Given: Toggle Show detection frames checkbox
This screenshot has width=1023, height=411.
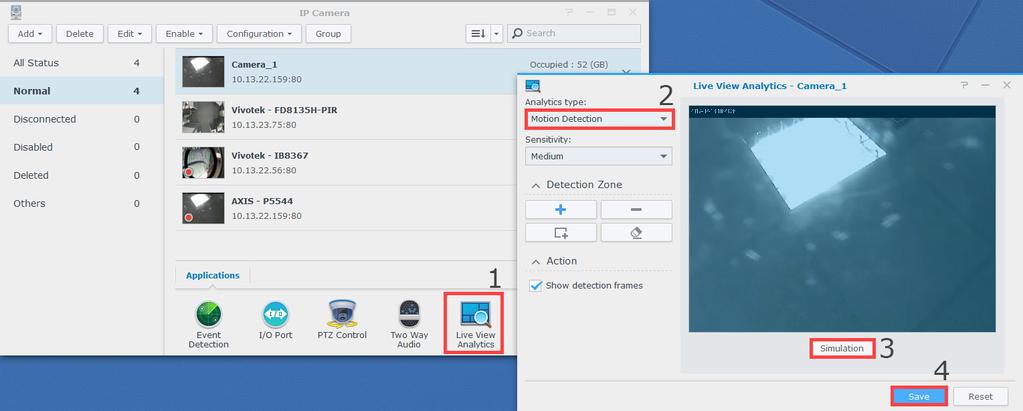Looking at the screenshot, I should pyautogui.click(x=536, y=286).
